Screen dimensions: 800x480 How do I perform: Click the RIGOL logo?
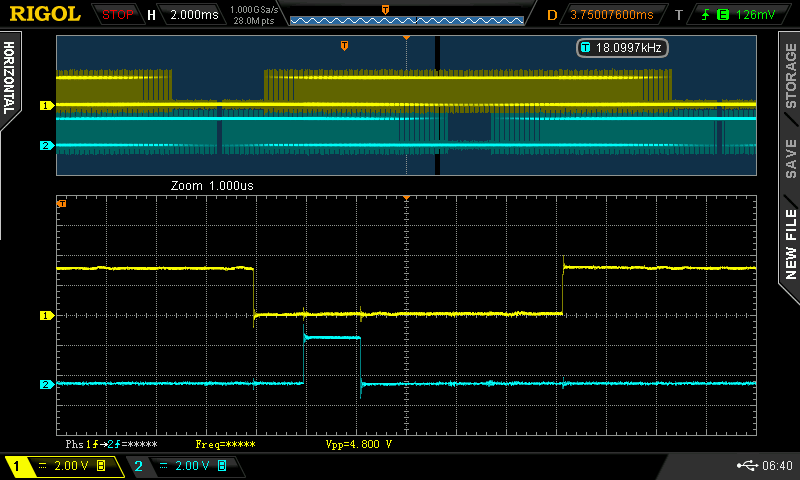pos(44,14)
